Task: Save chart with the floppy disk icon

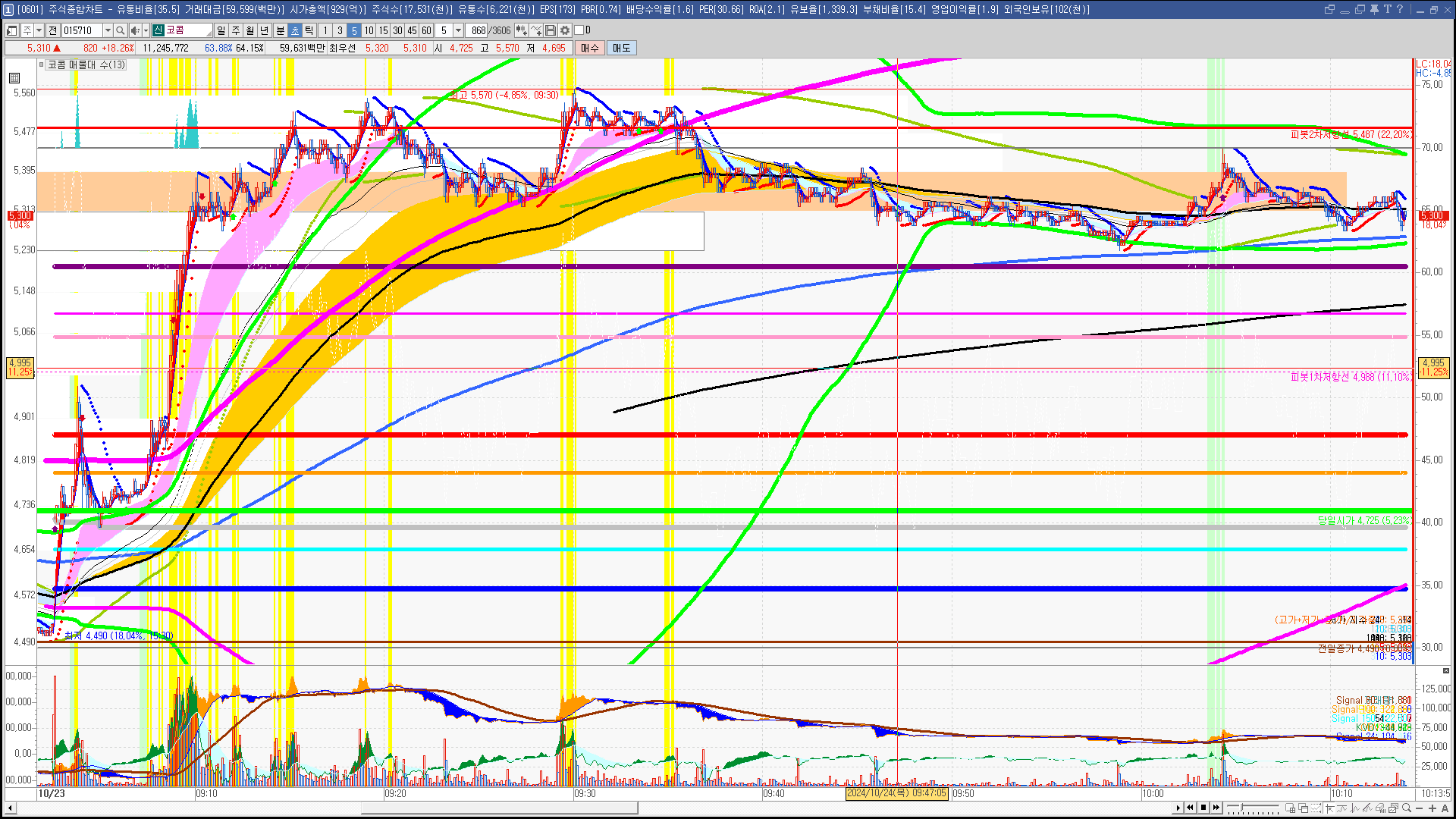Action: (x=551, y=30)
